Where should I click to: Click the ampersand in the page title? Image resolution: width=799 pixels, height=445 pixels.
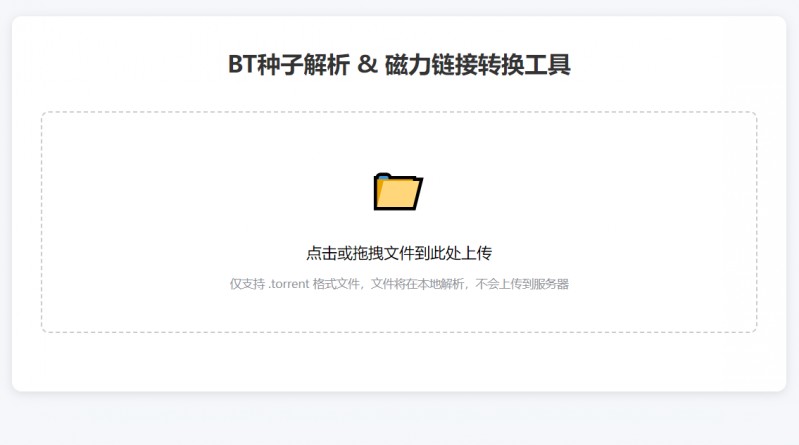pyautogui.click(x=367, y=65)
